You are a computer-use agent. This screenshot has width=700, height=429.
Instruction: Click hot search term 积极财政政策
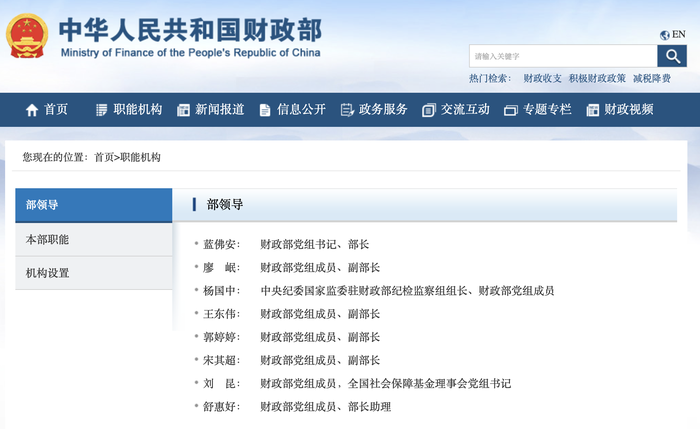(597, 79)
